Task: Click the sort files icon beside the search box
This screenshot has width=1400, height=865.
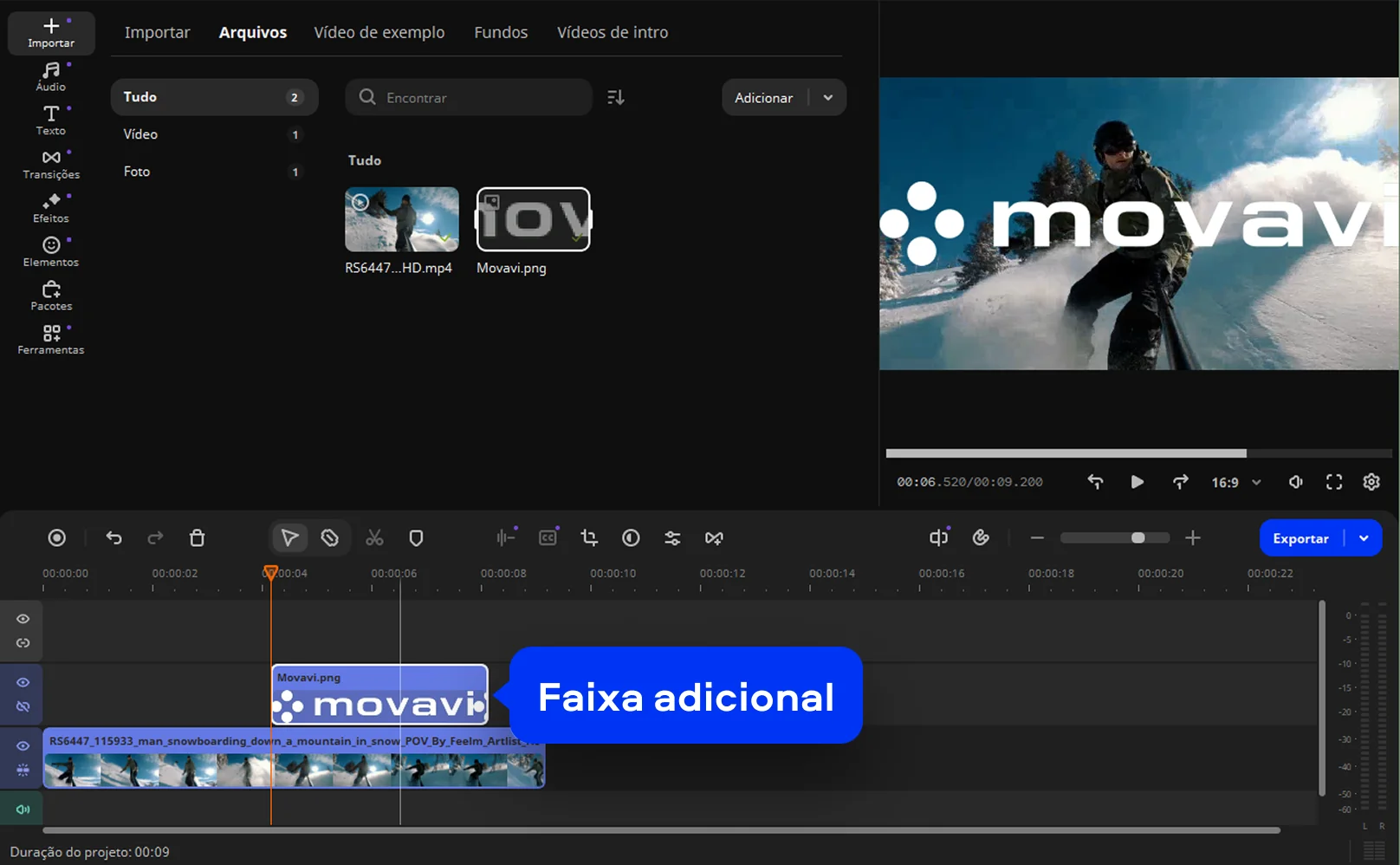Action: [616, 97]
